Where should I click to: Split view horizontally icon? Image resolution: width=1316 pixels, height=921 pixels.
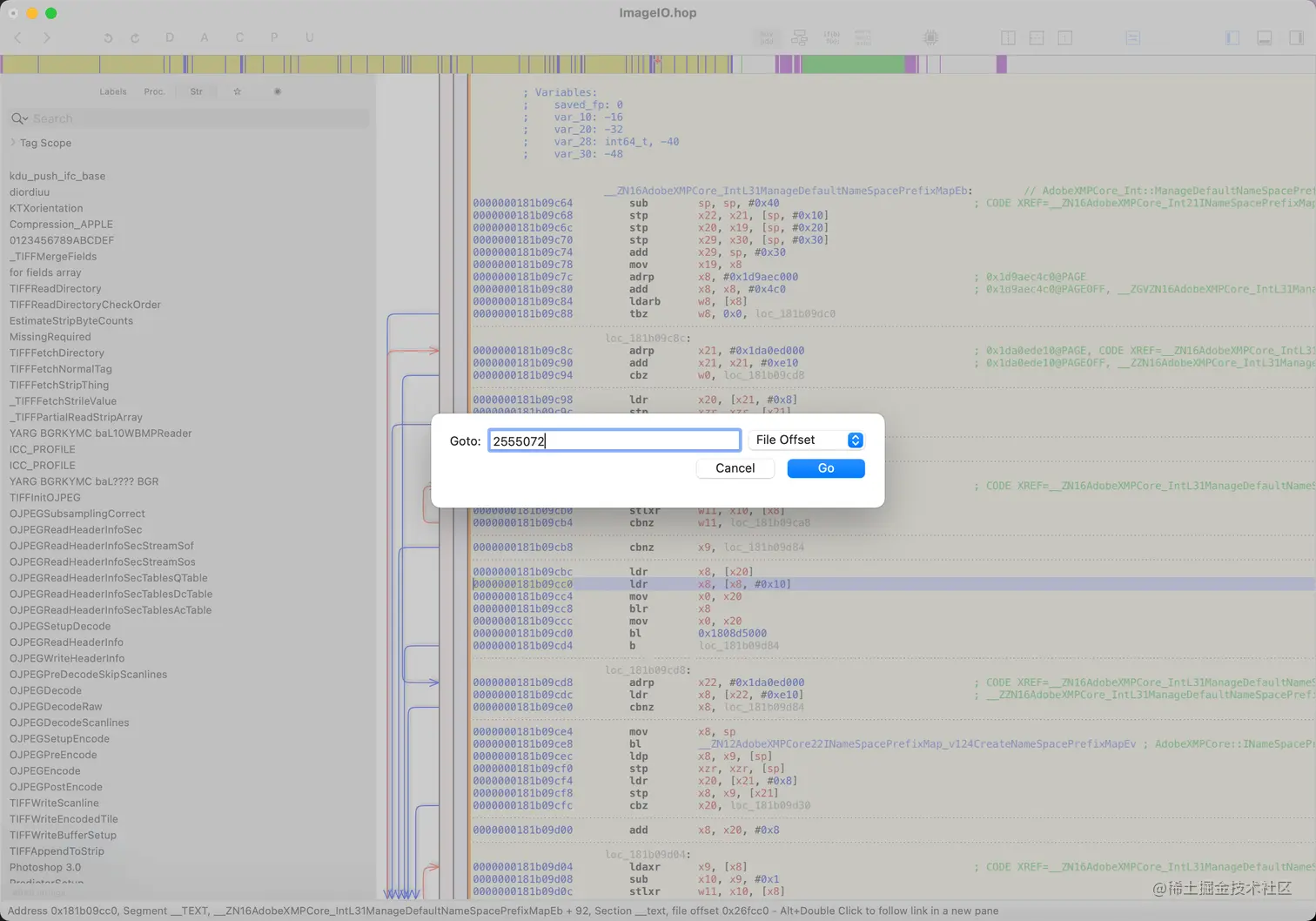1037,37
